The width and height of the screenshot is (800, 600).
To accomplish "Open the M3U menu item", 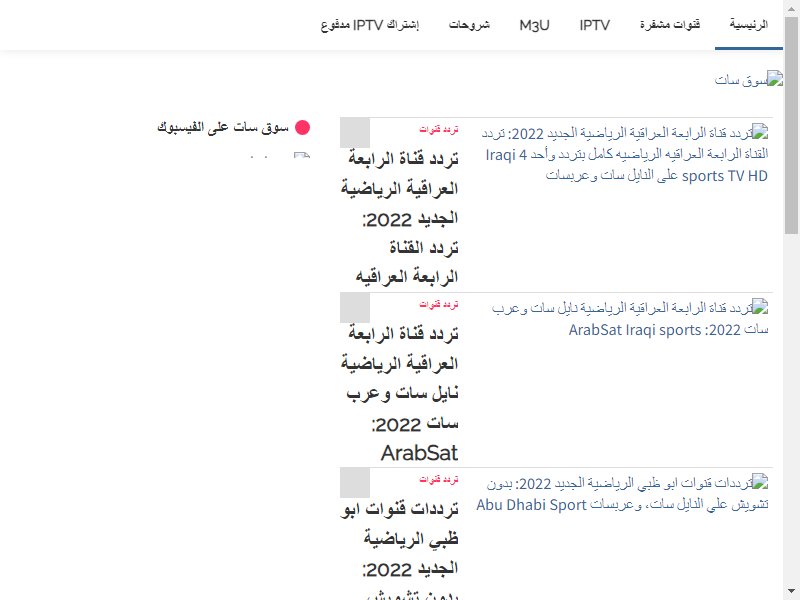I will [x=534, y=24].
